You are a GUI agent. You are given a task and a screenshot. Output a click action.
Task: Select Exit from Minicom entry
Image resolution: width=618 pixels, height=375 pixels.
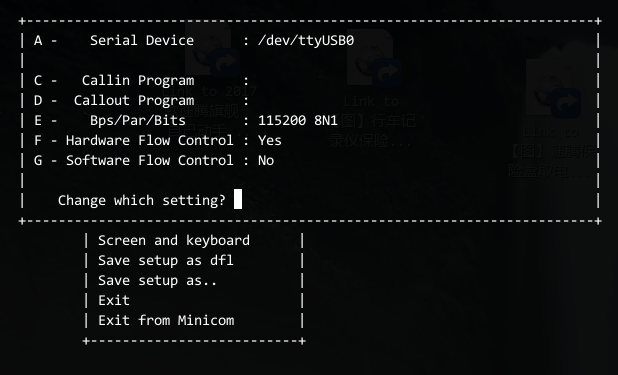pos(166,321)
